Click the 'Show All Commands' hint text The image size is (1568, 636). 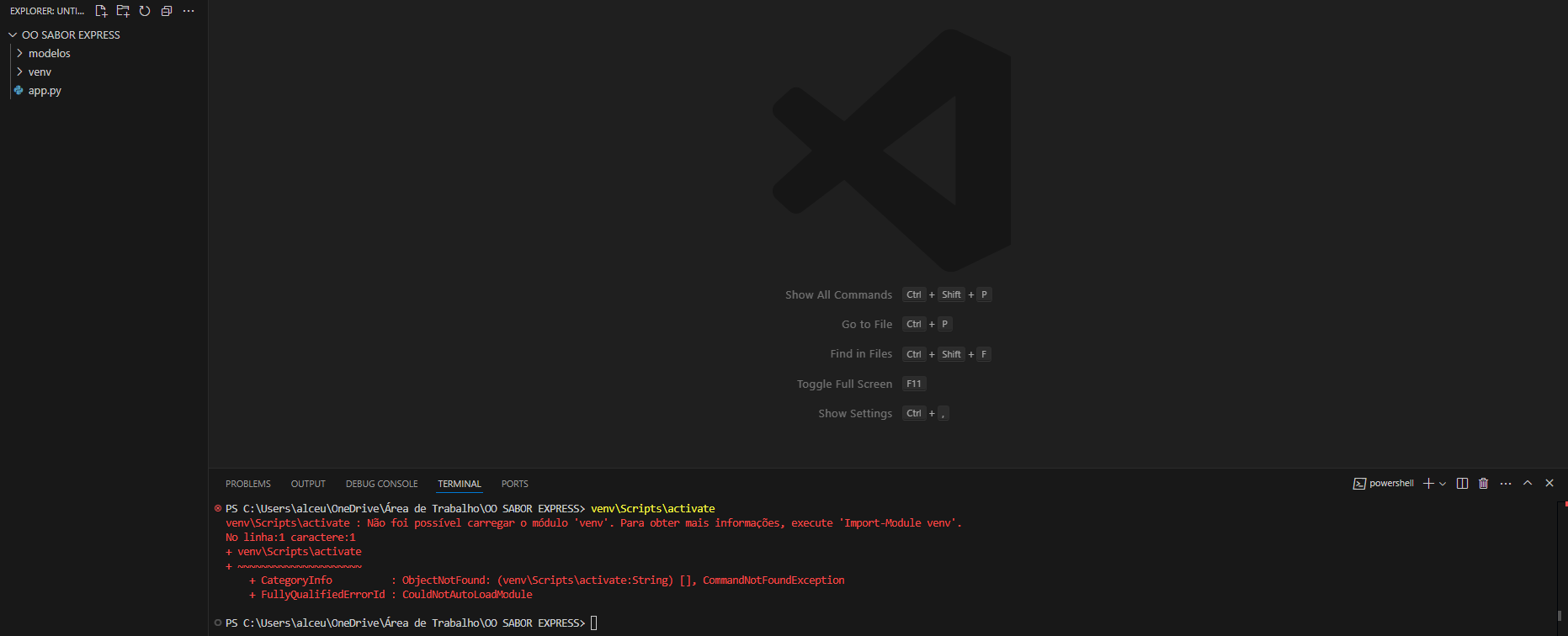[x=838, y=294]
